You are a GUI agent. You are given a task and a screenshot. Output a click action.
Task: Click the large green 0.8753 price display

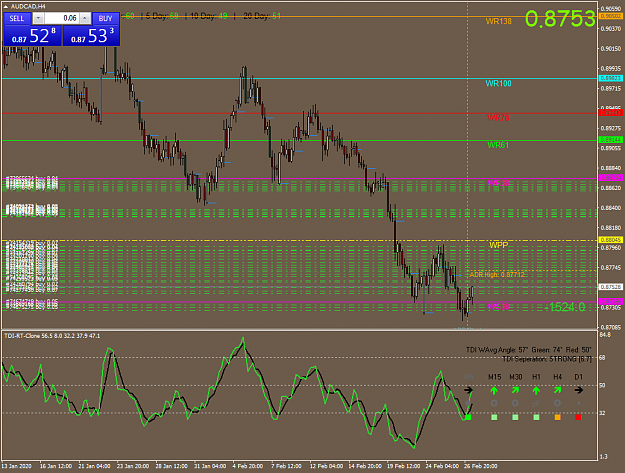(x=560, y=19)
